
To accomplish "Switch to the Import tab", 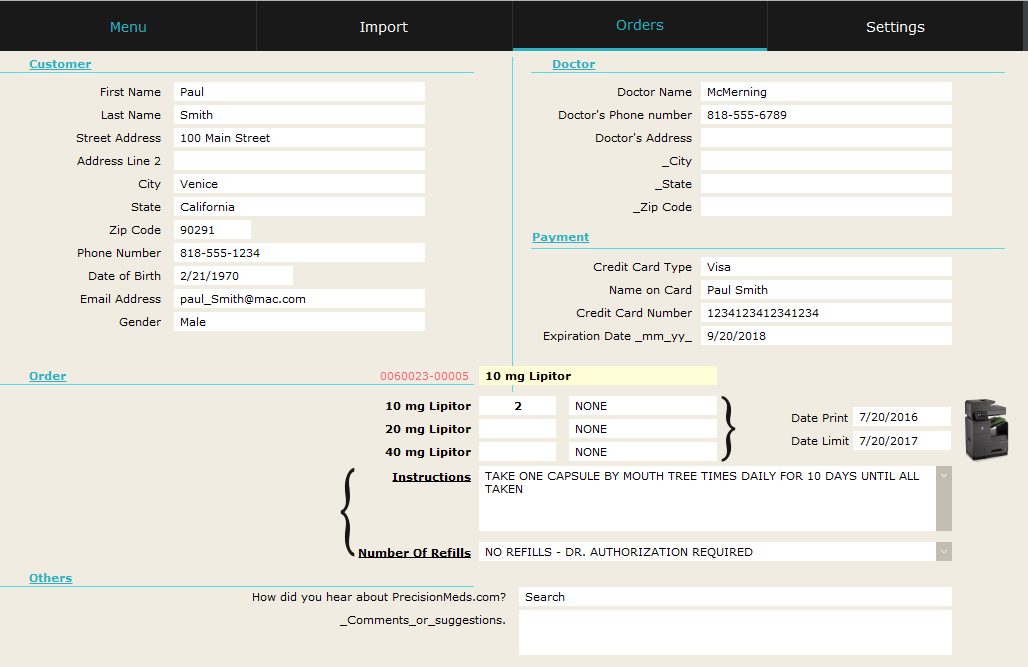I will [384, 26].
